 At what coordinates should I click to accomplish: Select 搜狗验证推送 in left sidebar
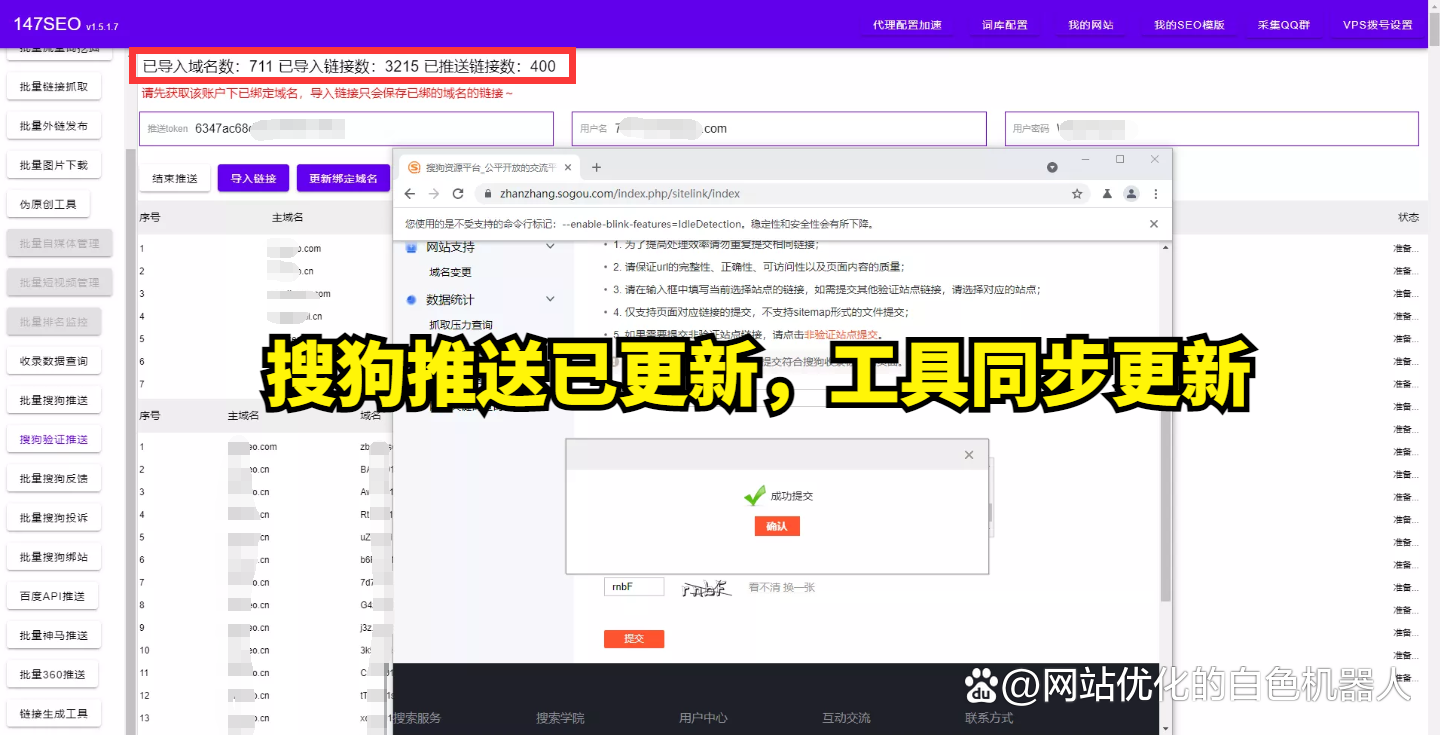54,439
